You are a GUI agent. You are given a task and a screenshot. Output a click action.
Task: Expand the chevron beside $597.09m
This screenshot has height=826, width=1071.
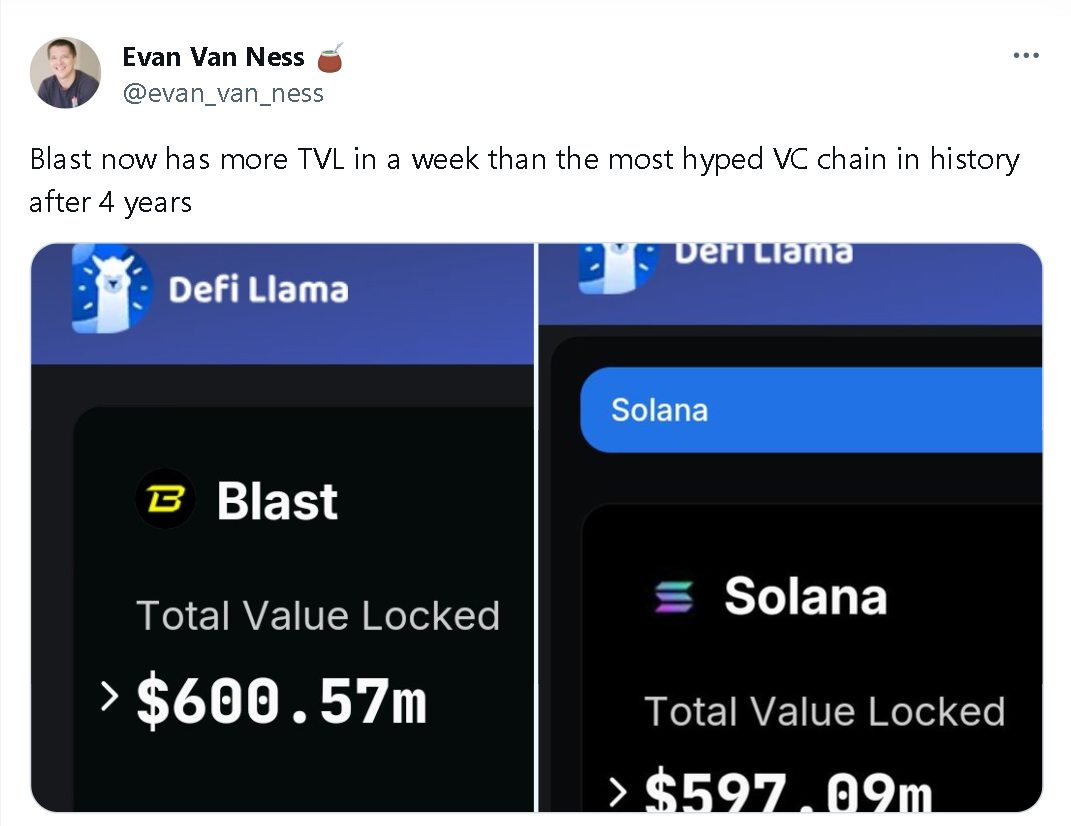click(x=620, y=793)
